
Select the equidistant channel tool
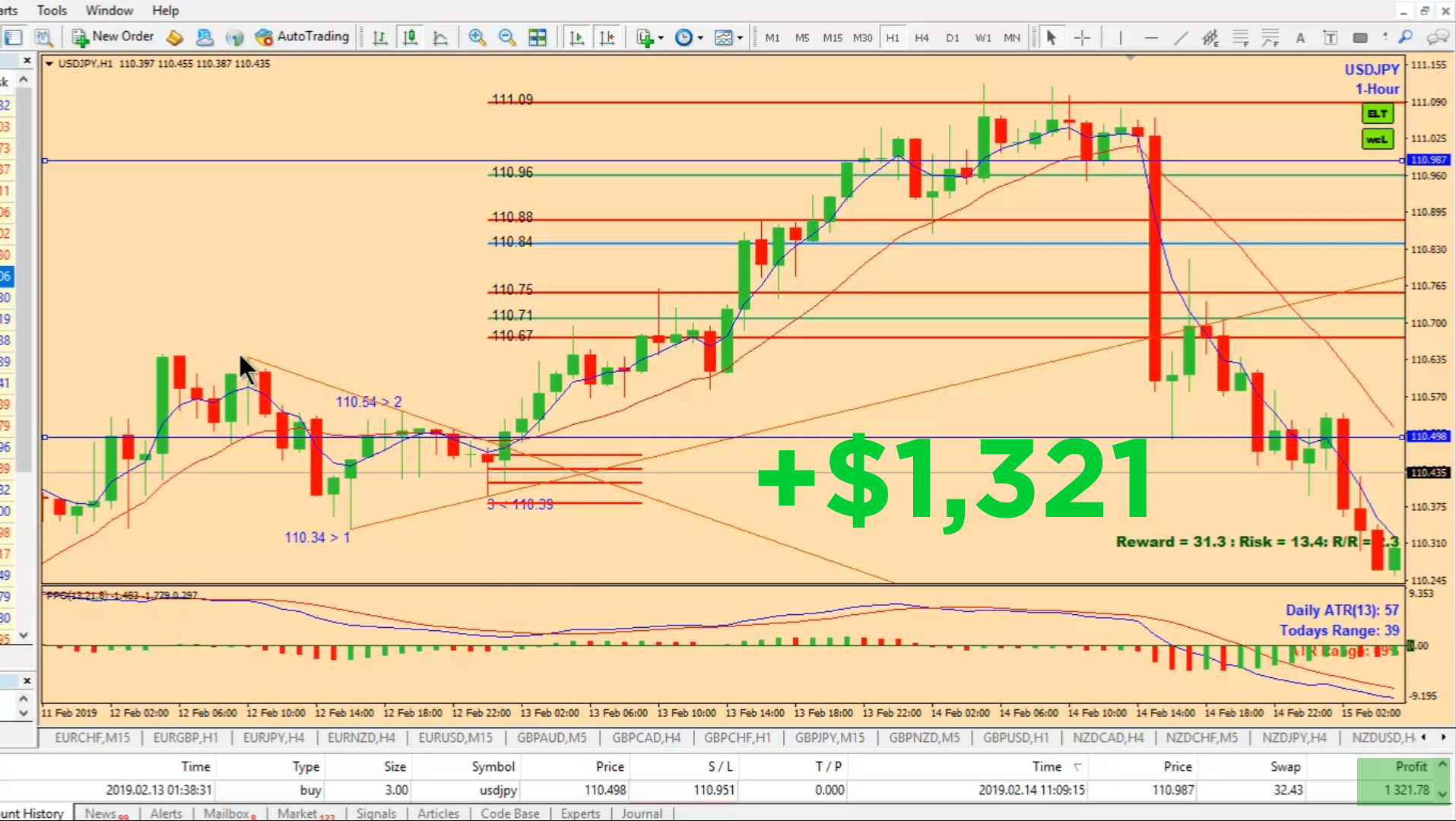(1210, 37)
